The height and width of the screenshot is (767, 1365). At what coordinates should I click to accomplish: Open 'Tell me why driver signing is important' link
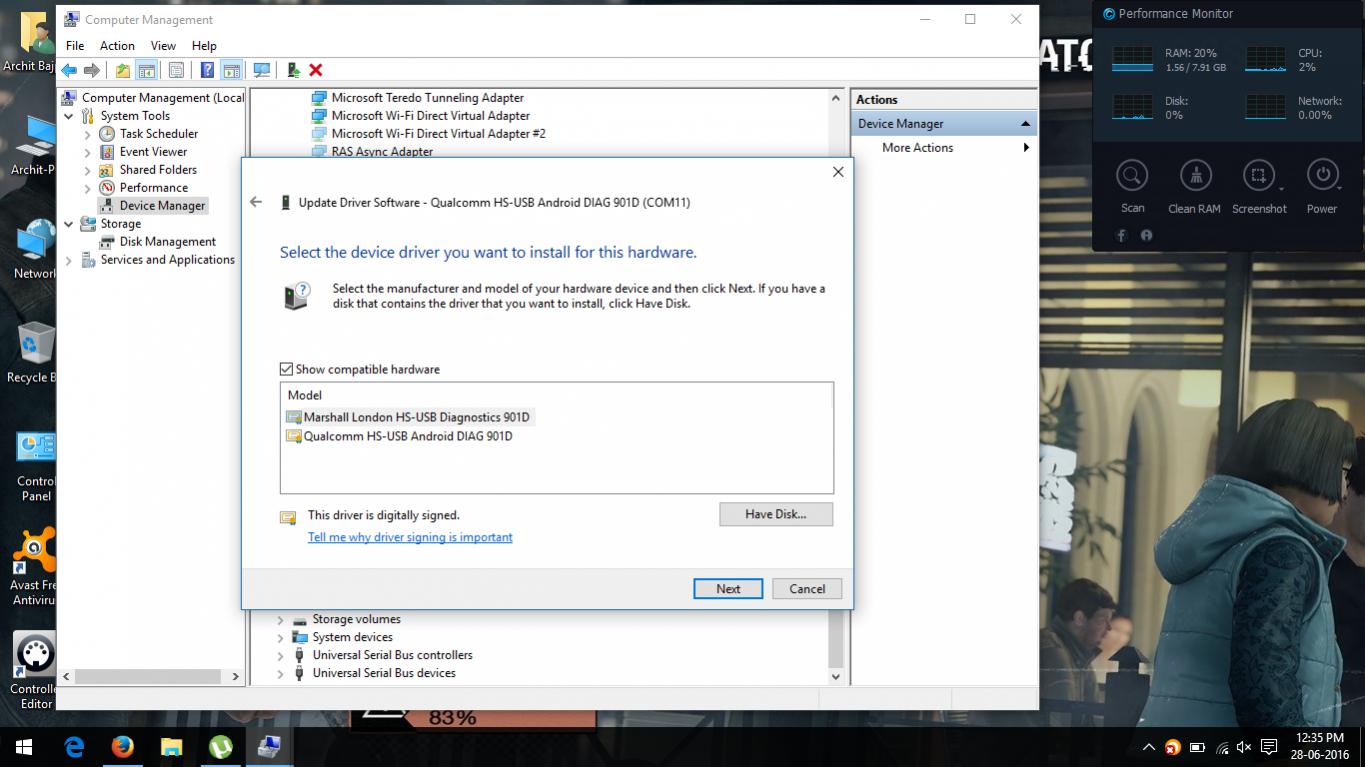coord(410,537)
